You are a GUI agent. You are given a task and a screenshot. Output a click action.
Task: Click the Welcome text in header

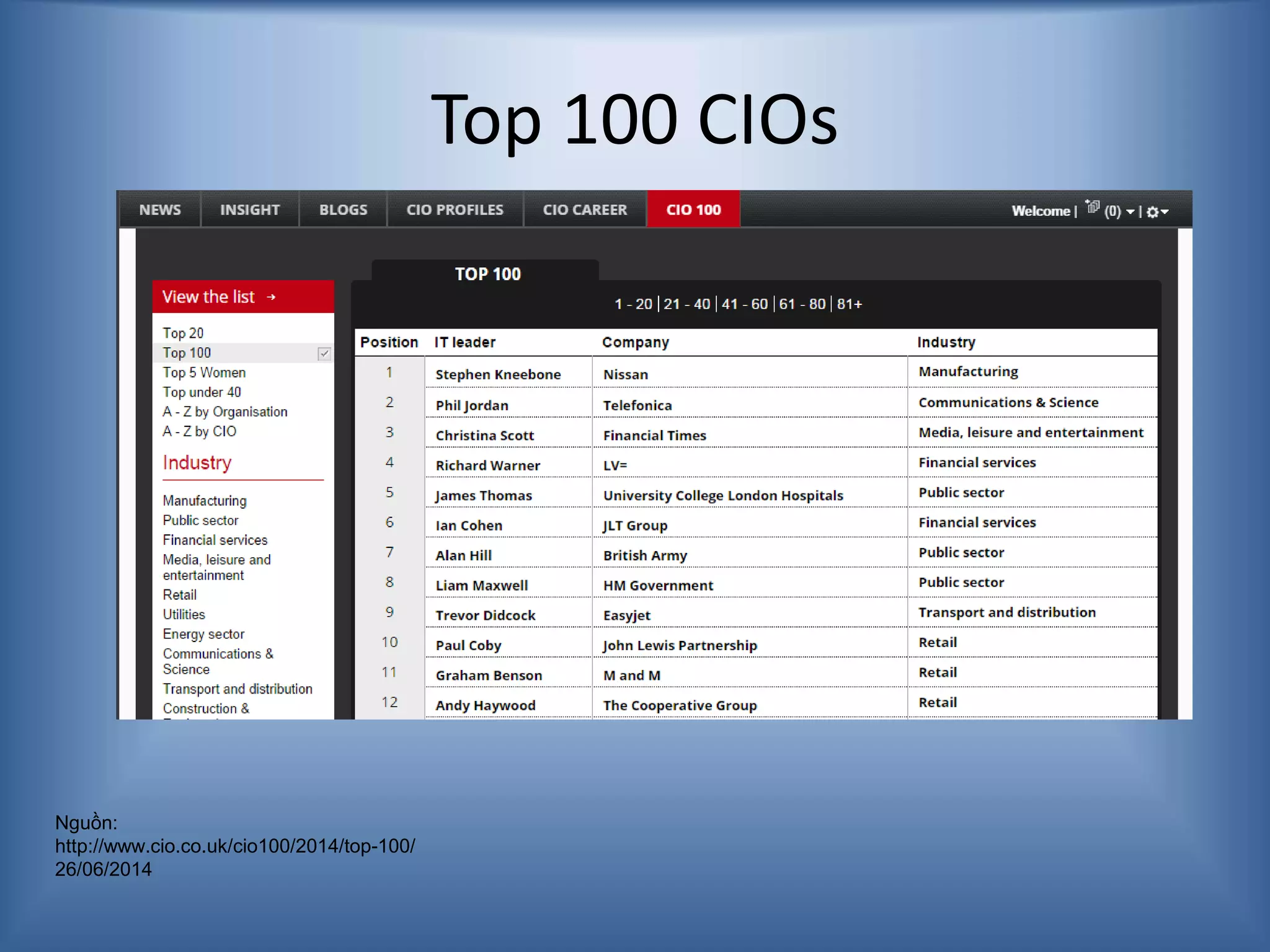[1041, 211]
